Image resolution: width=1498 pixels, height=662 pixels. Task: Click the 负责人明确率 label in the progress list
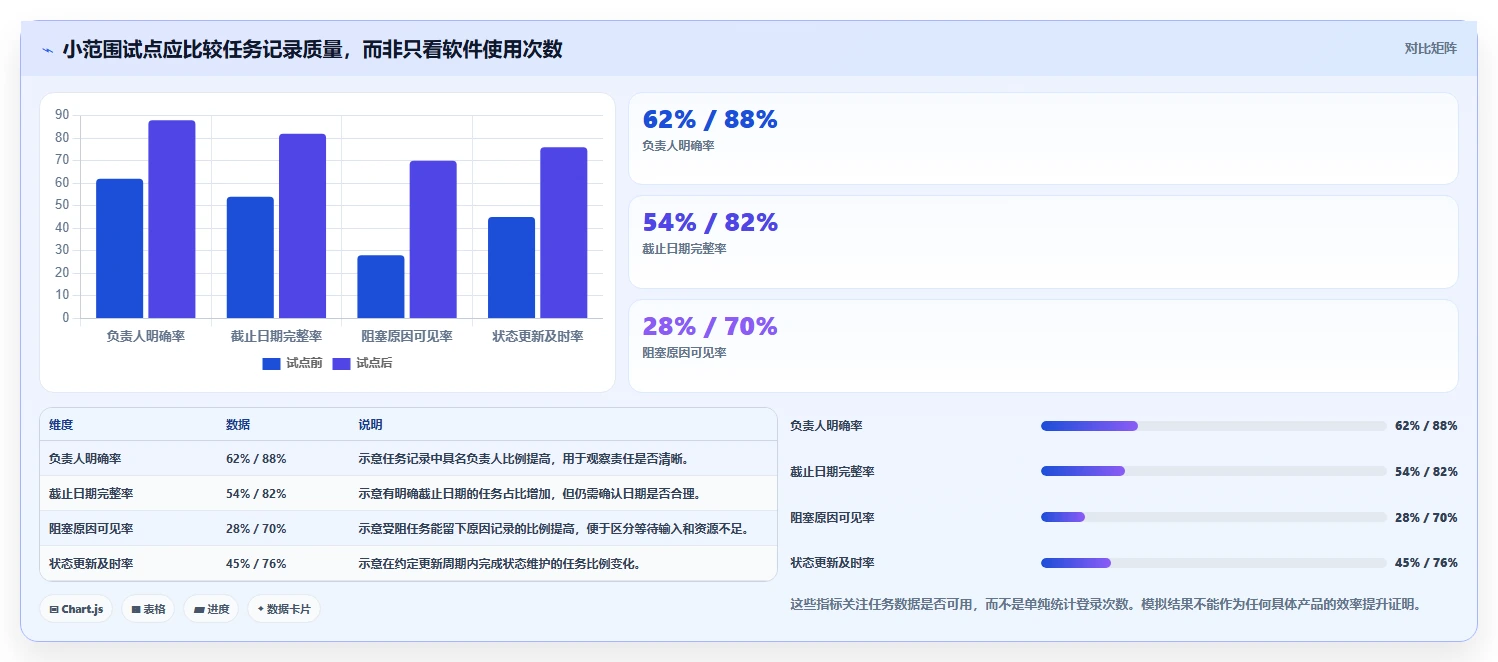point(826,426)
